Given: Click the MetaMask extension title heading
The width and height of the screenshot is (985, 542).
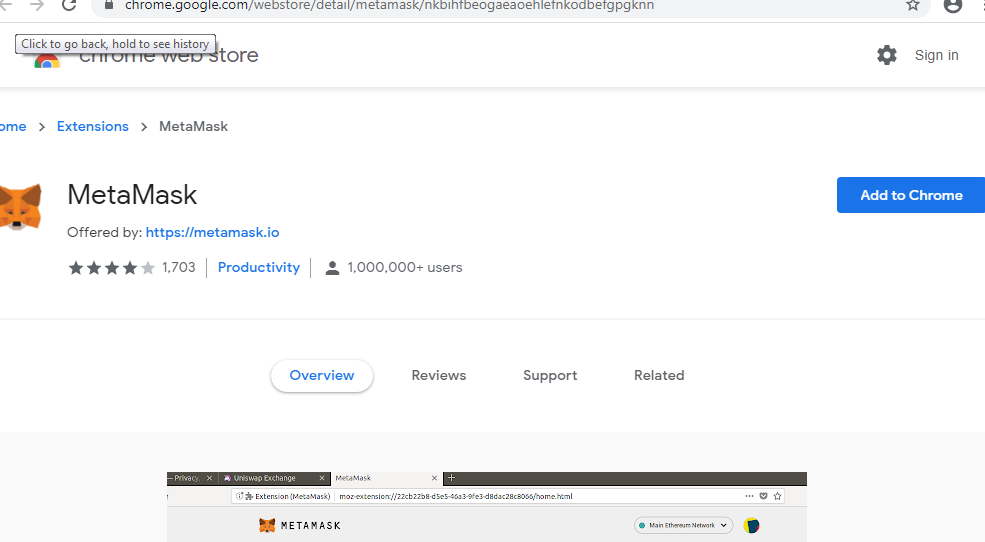Looking at the screenshot, I should [132, 195].
